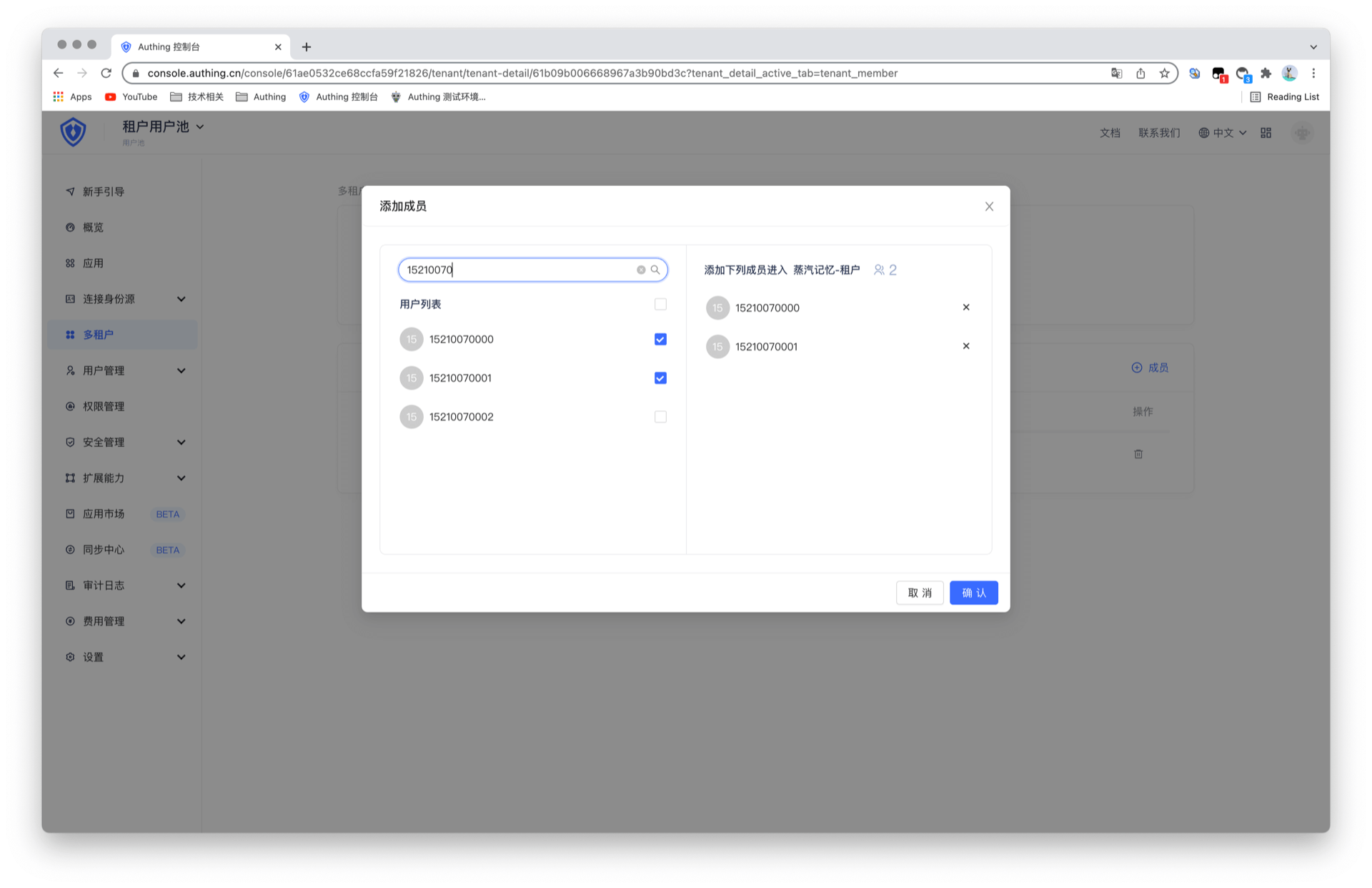
Task: Open the Chrome extensions puzzle icon
Action: pos(1266,73)
